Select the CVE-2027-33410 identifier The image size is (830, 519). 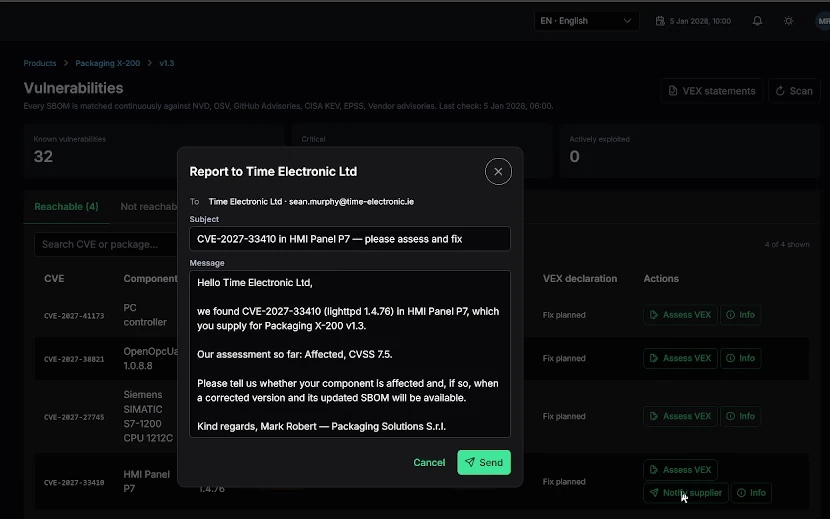click(x=74, y=482)
